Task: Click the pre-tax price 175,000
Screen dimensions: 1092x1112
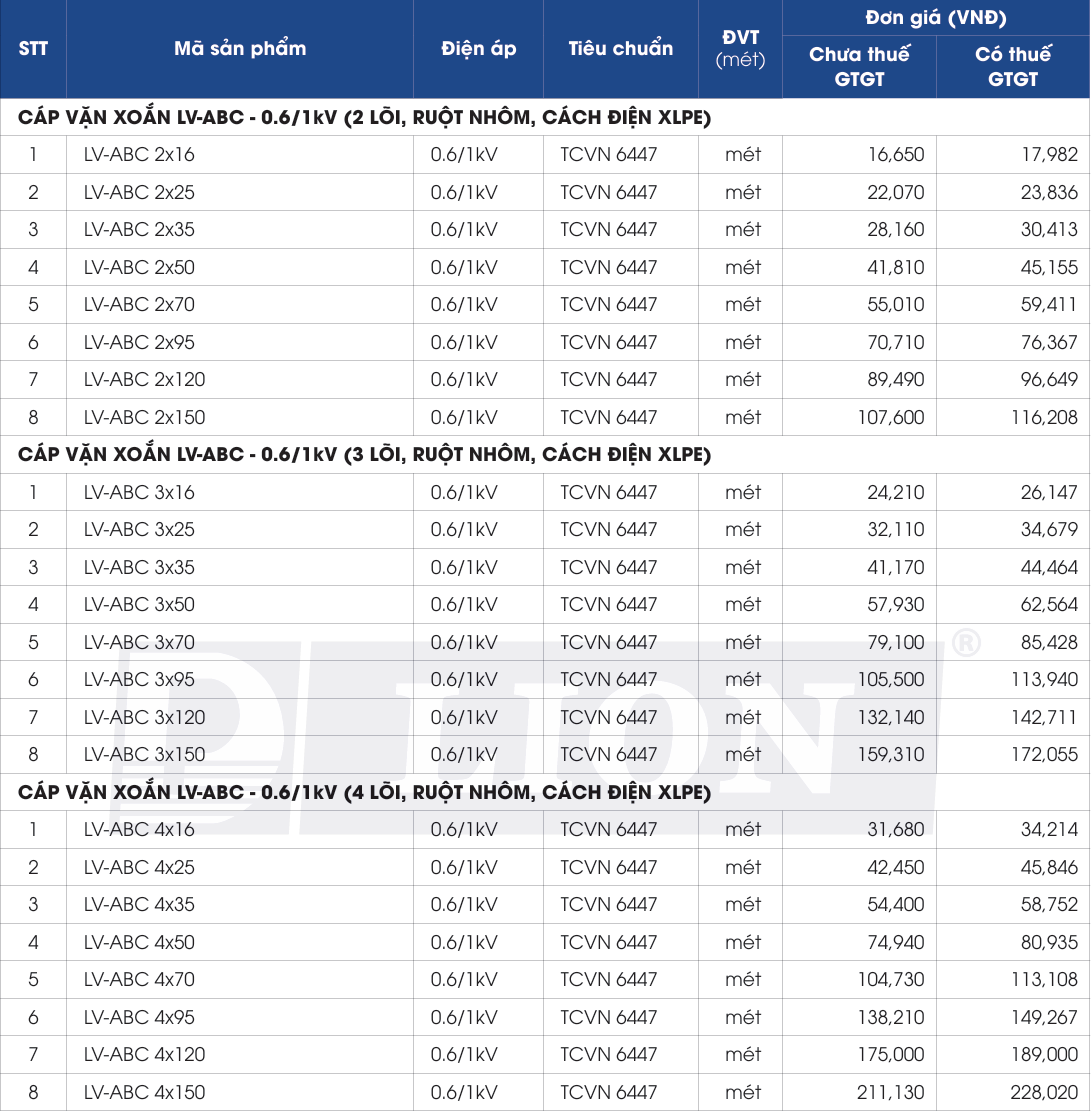Action: [x=891, y=1054]
